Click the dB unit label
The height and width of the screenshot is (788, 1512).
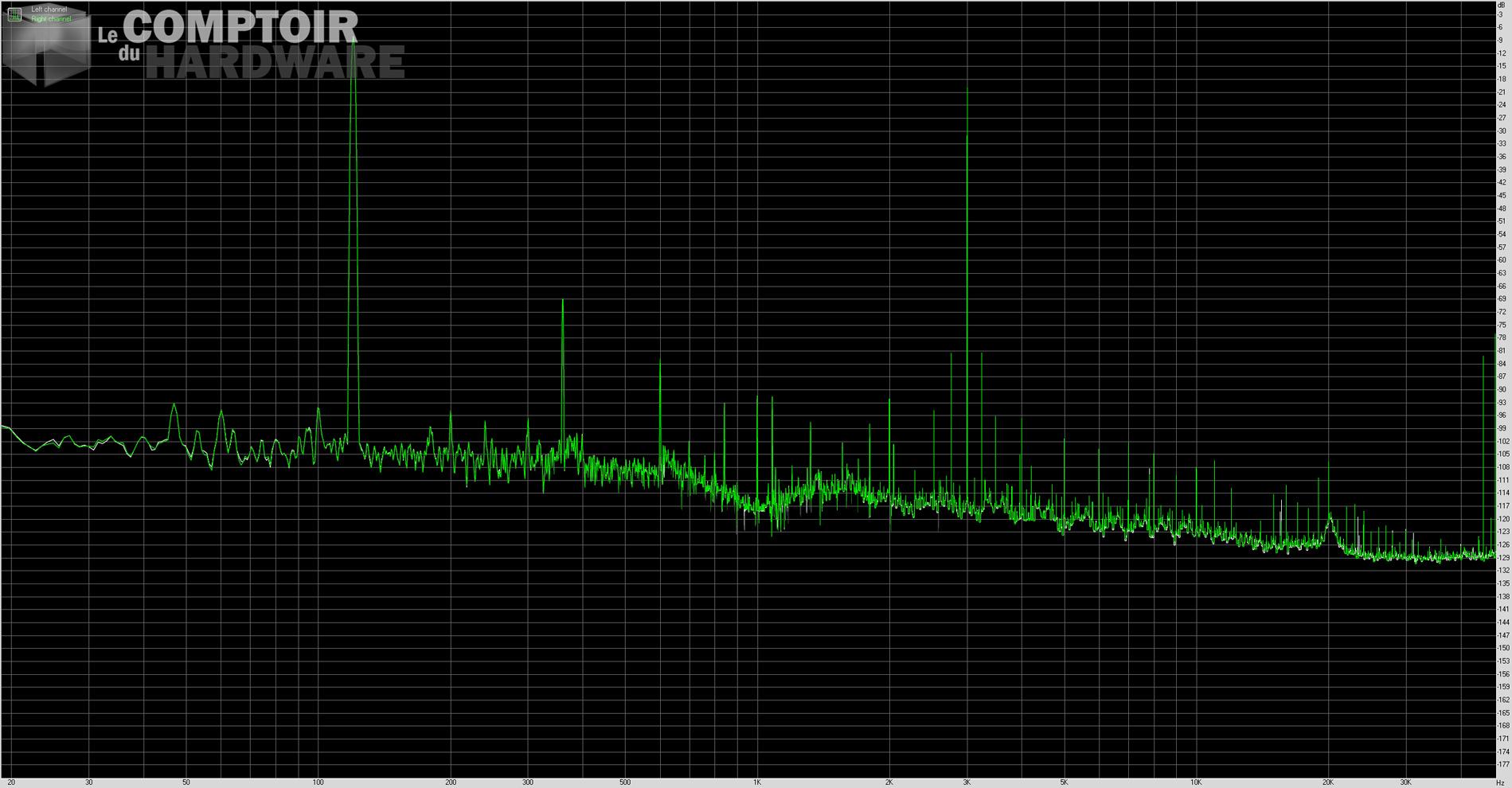(x=1501, y=5)
